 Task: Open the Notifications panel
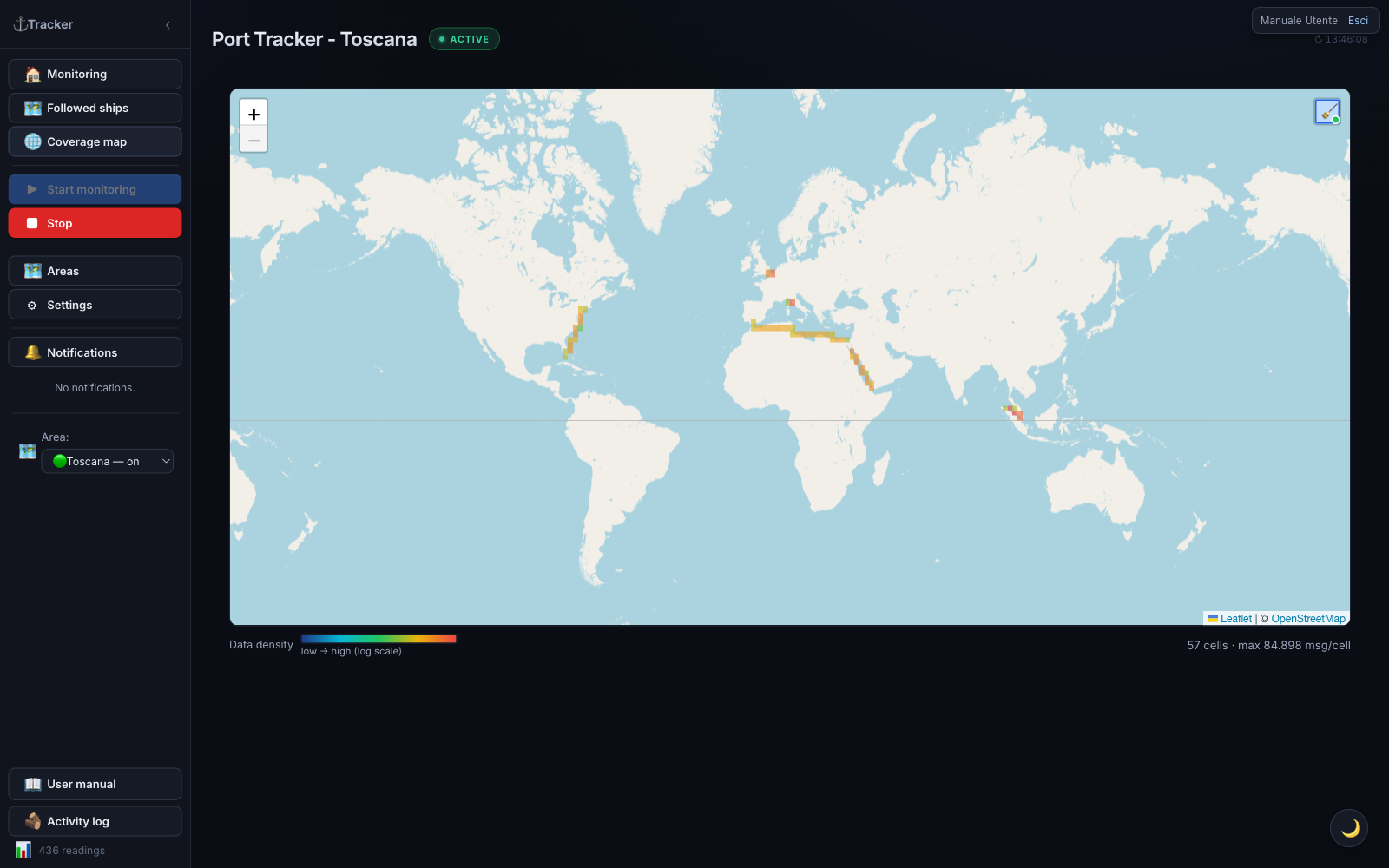pyautogui.click(x=95, y=352)
